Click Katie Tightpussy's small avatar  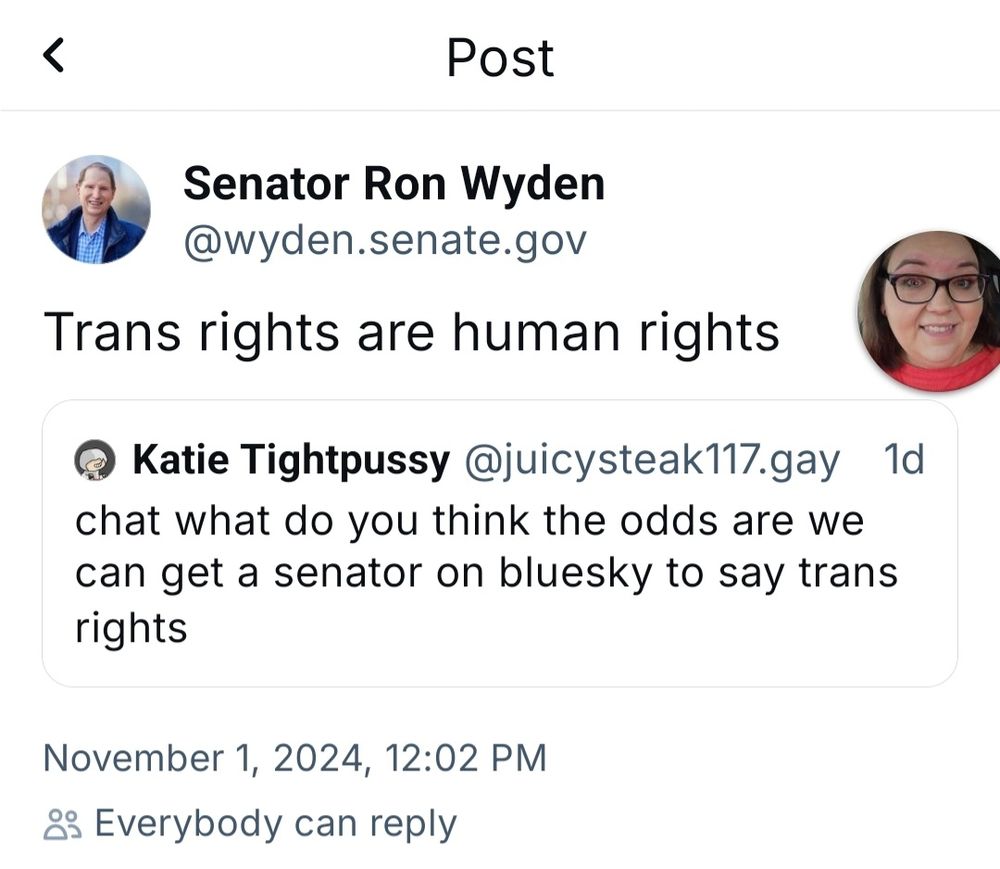95,459
